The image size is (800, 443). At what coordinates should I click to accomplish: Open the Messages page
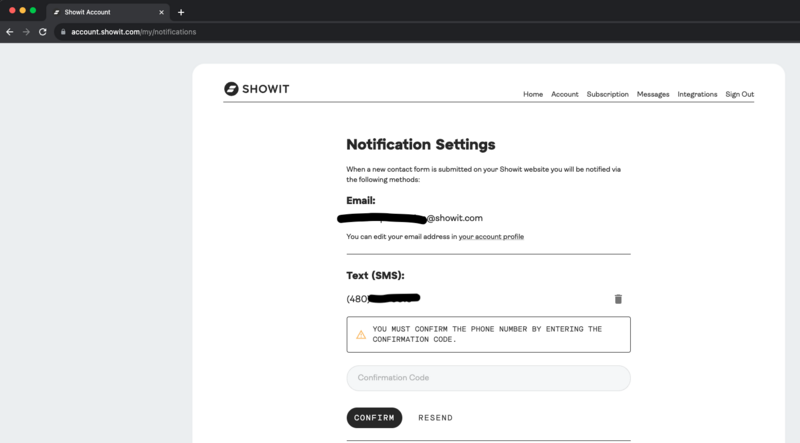[653, 94]
